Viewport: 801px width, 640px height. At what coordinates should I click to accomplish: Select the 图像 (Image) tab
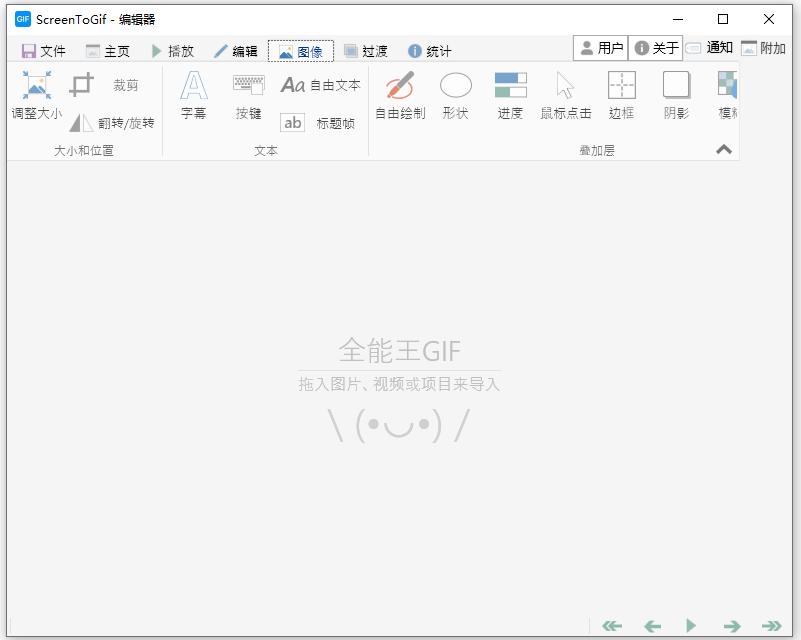point(301,51)
